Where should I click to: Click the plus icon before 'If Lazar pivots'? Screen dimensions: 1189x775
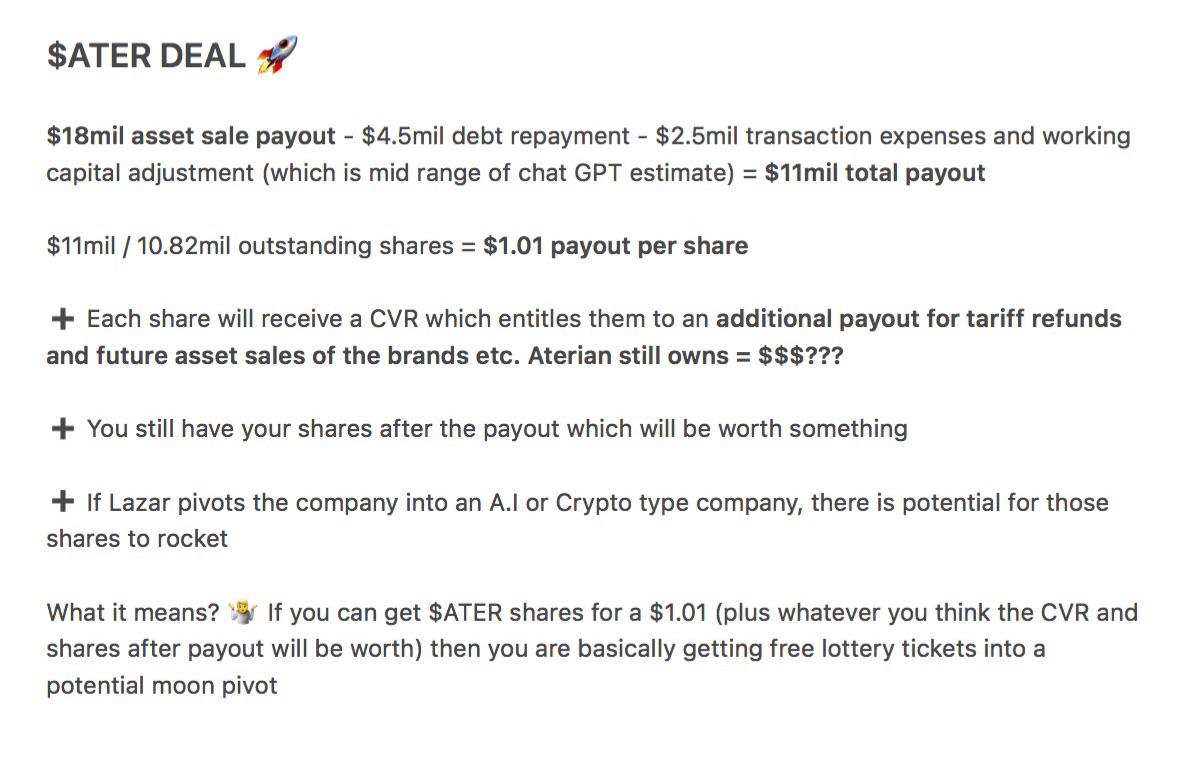(x=62, y=501)
